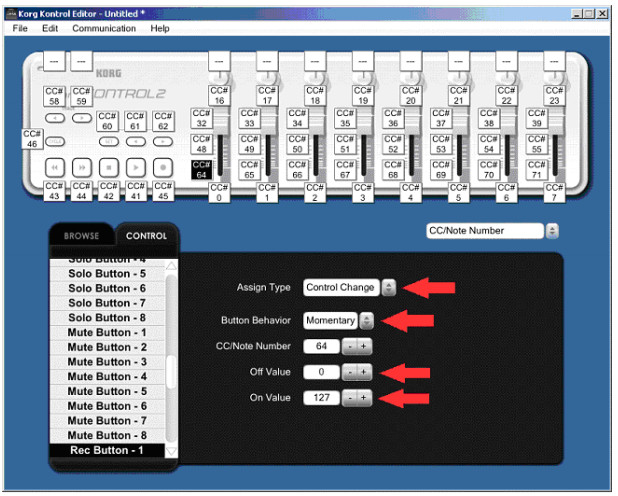
Task: Open the Edit menu
Action: pyautogui.click(x=50, y=28)
